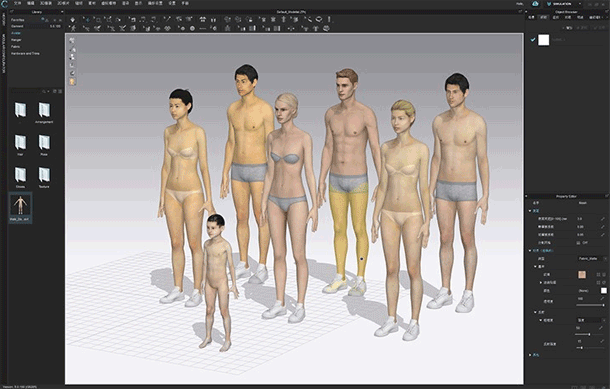This screenshot has height=389, width=610.
Task: Select Avatar in the Library list
Action: [x=16, y=33]
